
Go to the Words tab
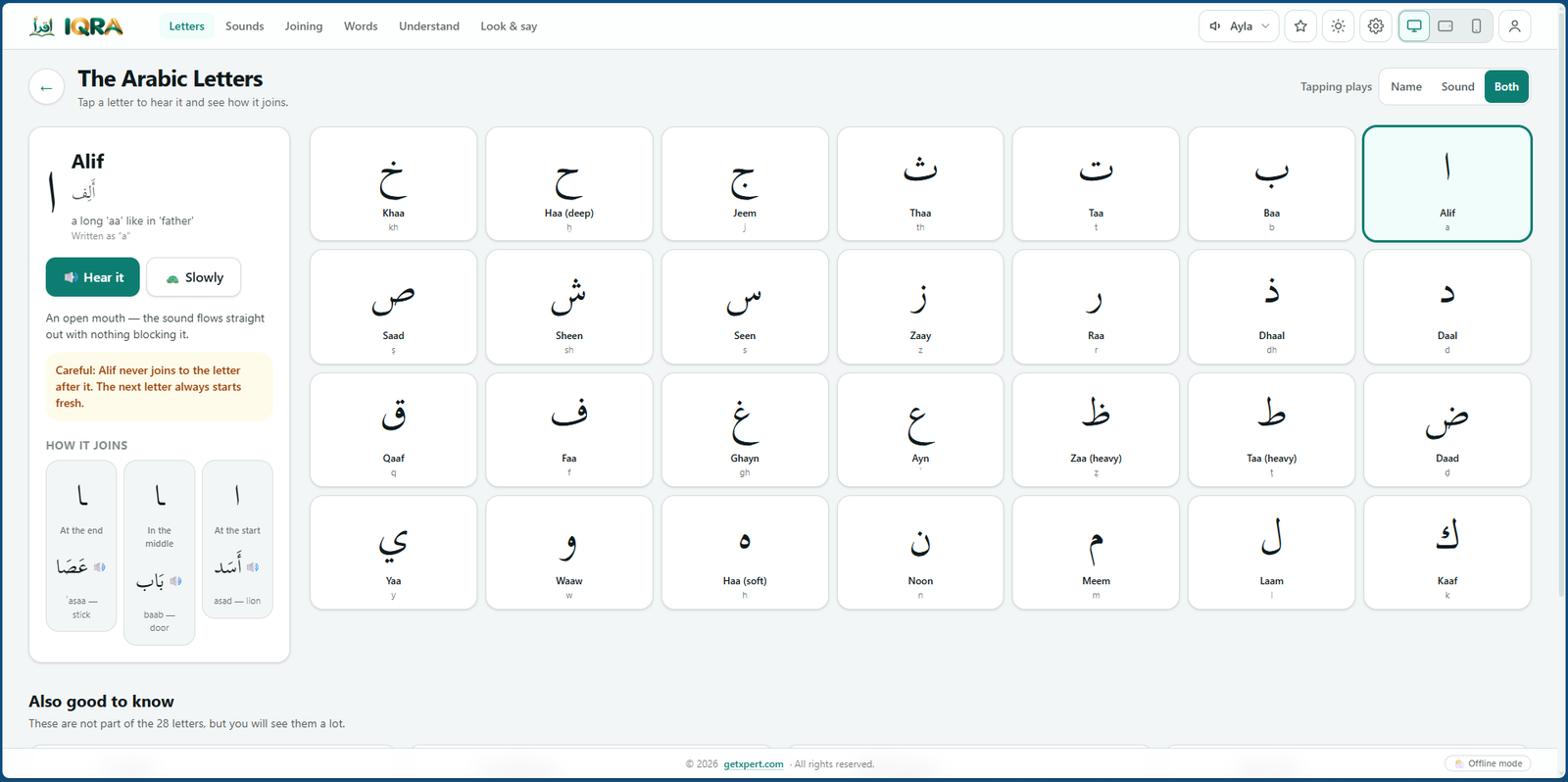(x=361, y=26)
